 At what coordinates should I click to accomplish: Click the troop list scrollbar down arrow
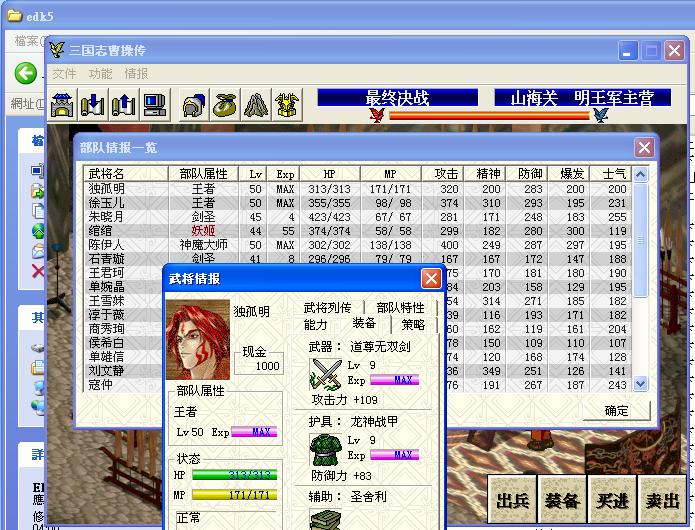(641, 386)
